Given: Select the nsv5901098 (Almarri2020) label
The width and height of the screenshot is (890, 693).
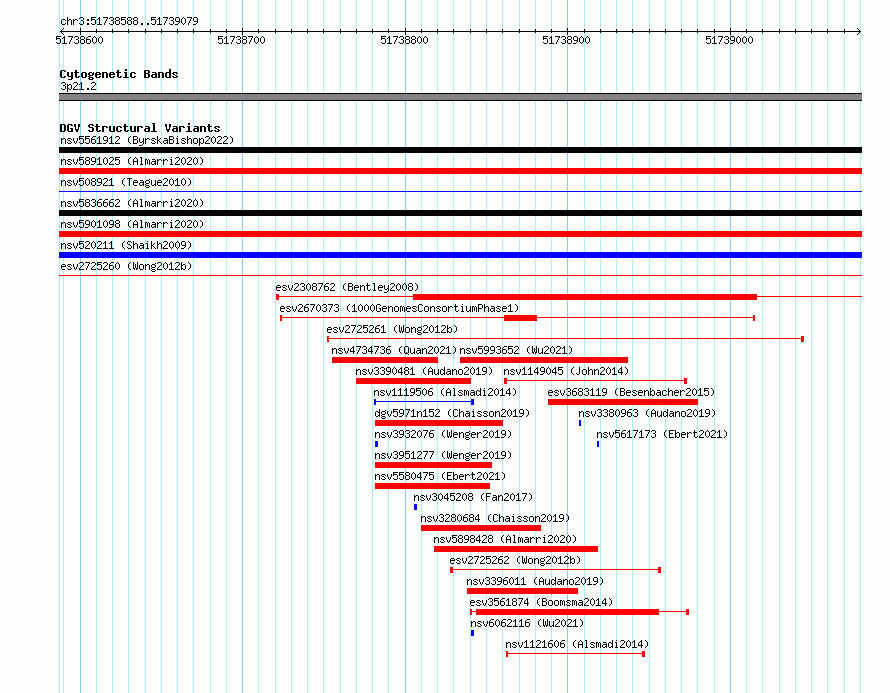Looking at the screenshot, I should tap(132, 224).
